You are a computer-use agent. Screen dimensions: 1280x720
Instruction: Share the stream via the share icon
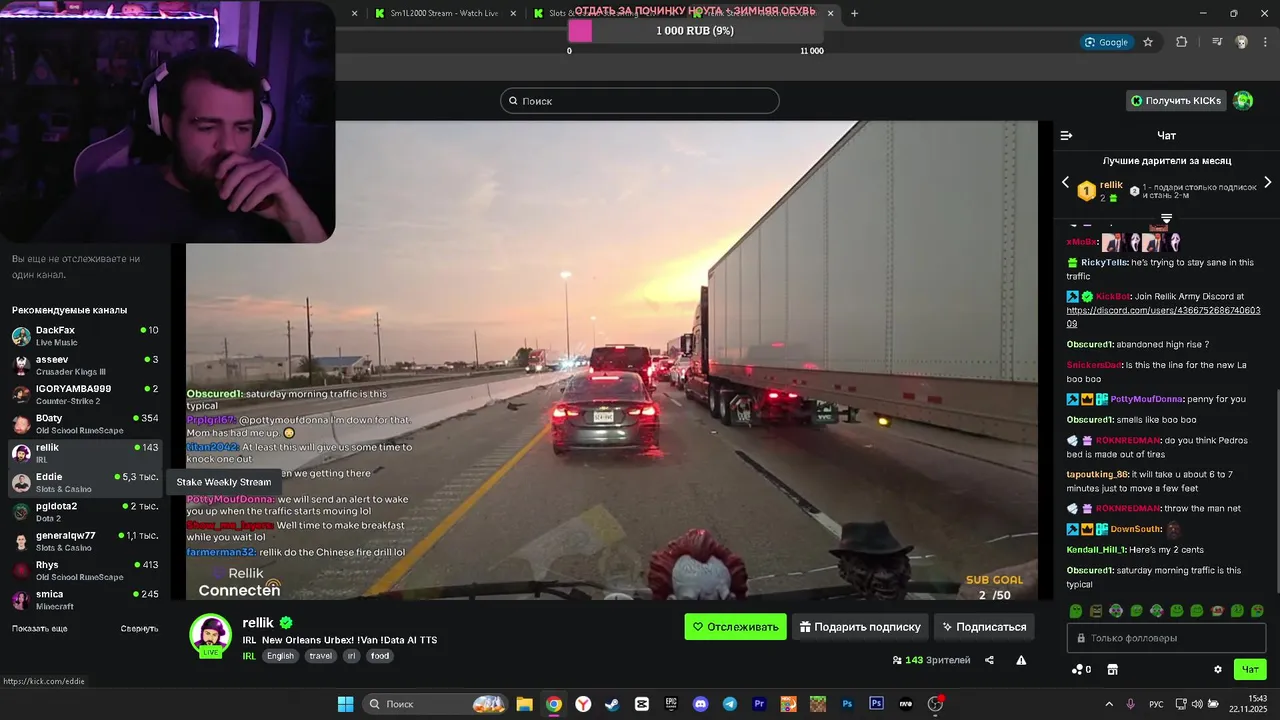click(x=989, y=660)
